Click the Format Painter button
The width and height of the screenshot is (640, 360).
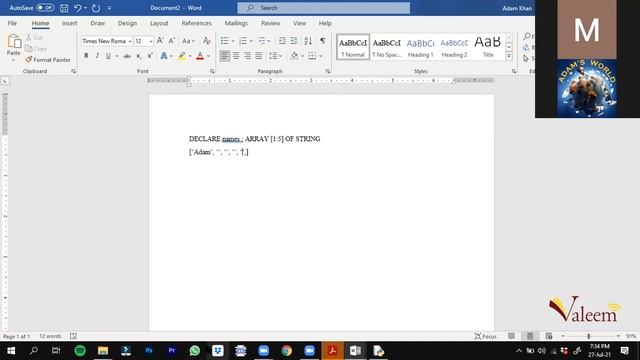pyautogui.click(x=48, y=60)
